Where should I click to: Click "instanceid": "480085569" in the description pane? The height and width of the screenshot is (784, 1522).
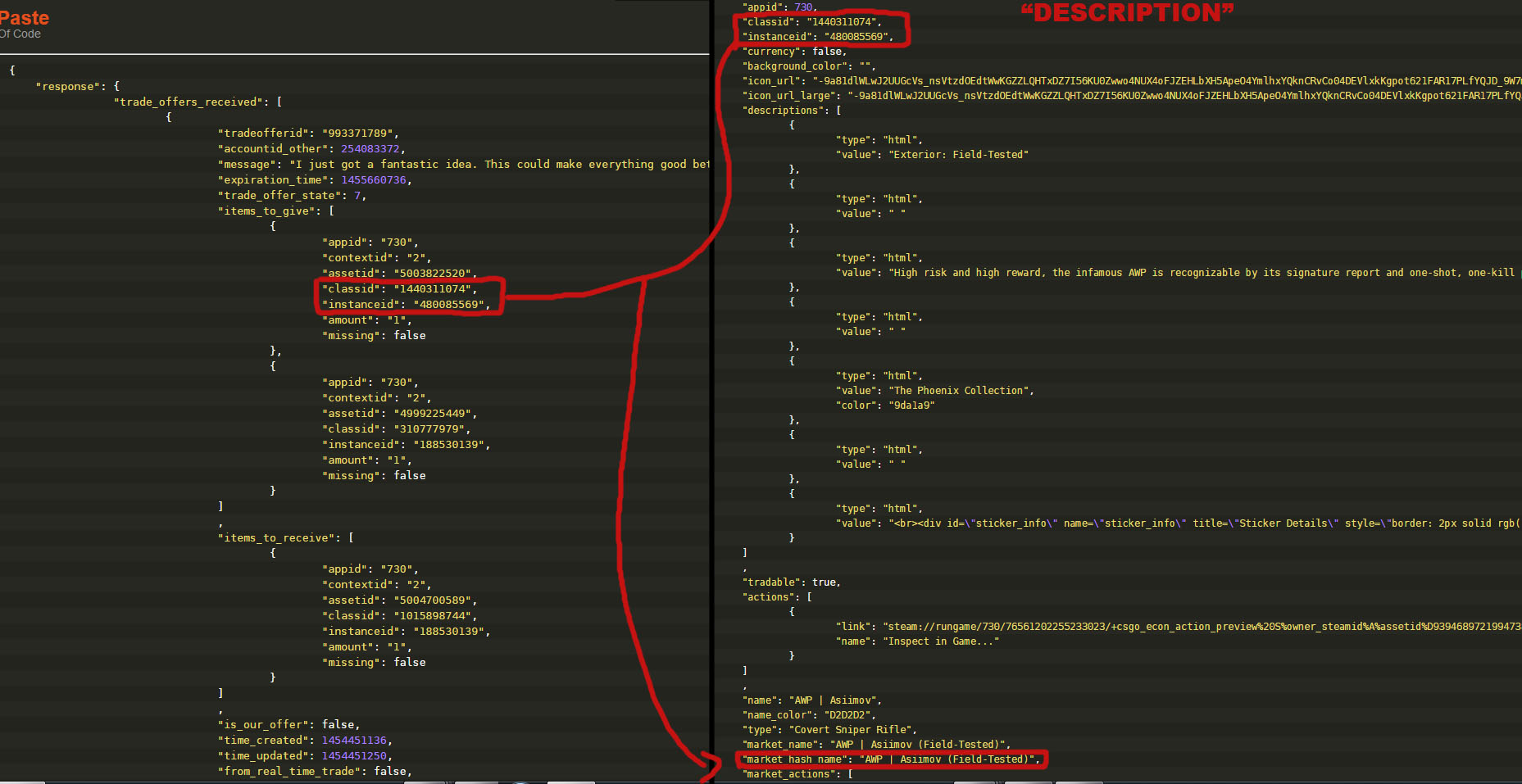click(x=817, y=36)
